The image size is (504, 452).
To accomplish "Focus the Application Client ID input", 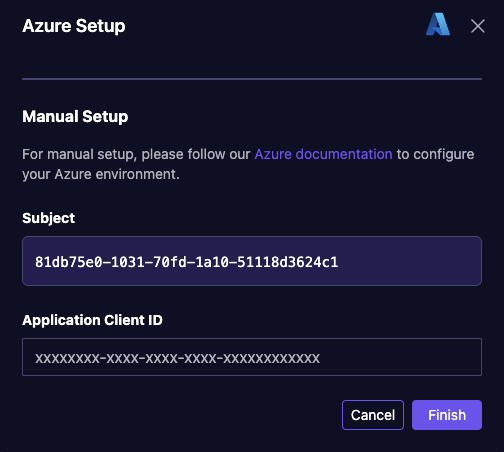I will (x=252, y=357).
